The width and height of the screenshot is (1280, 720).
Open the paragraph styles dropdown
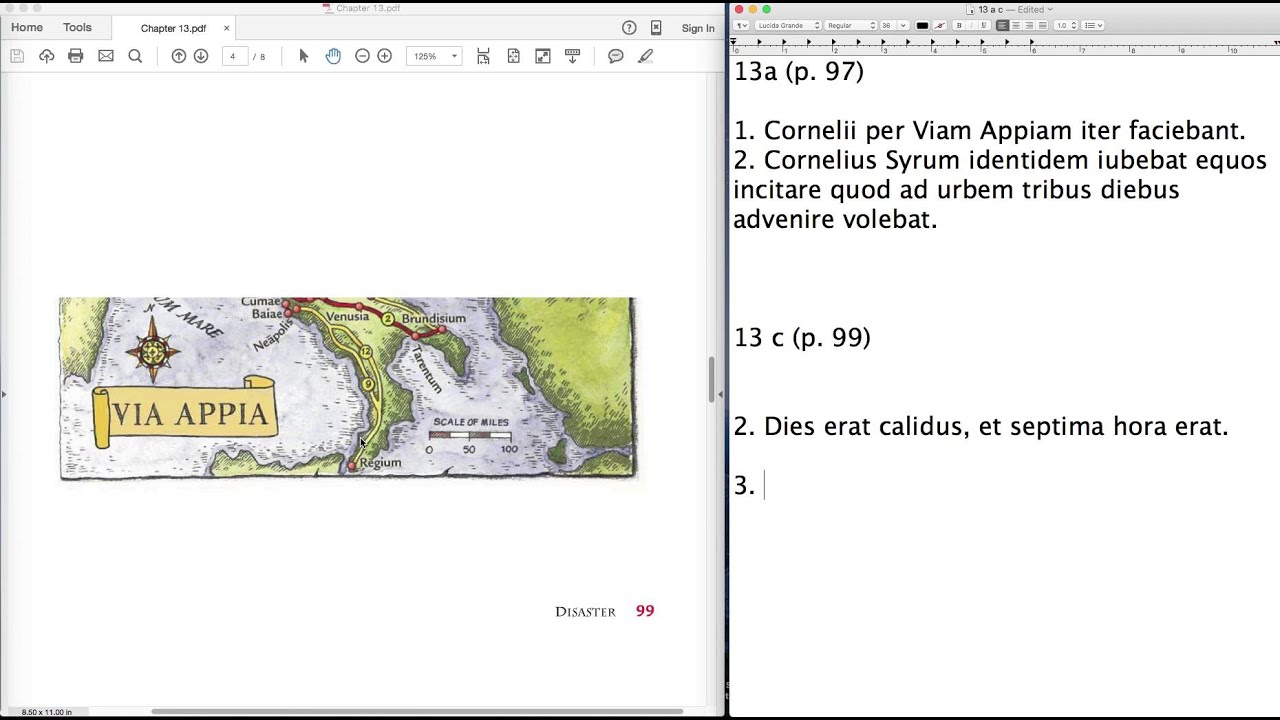click(x=741, y=25)
